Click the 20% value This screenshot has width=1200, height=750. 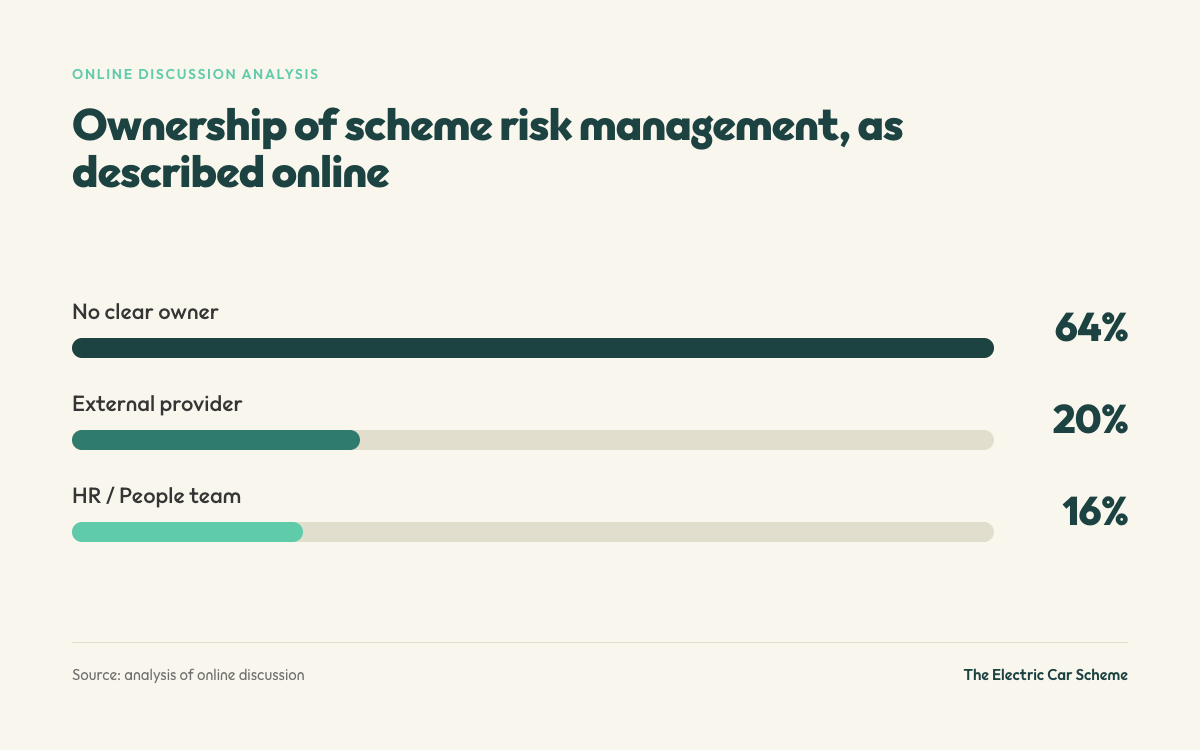[x=1090, y=420]
